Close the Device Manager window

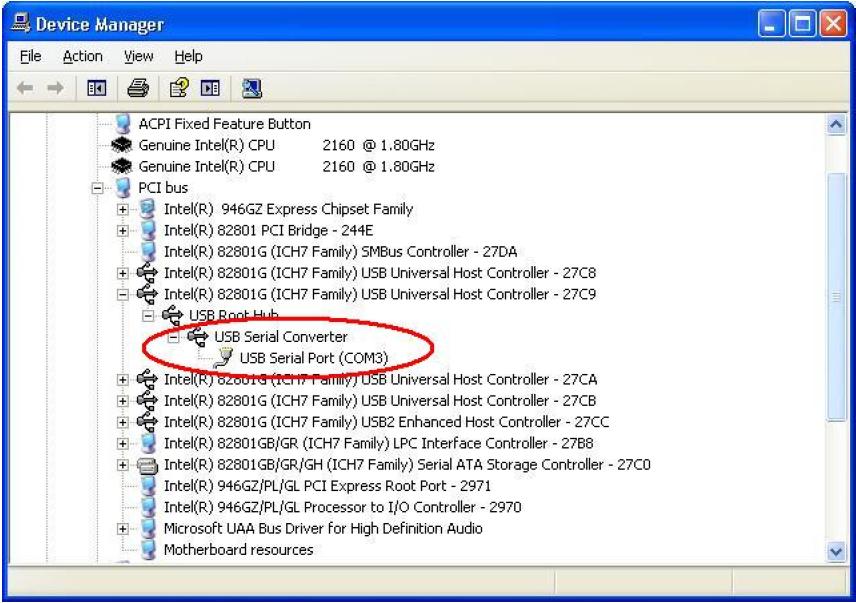[834, 24]
